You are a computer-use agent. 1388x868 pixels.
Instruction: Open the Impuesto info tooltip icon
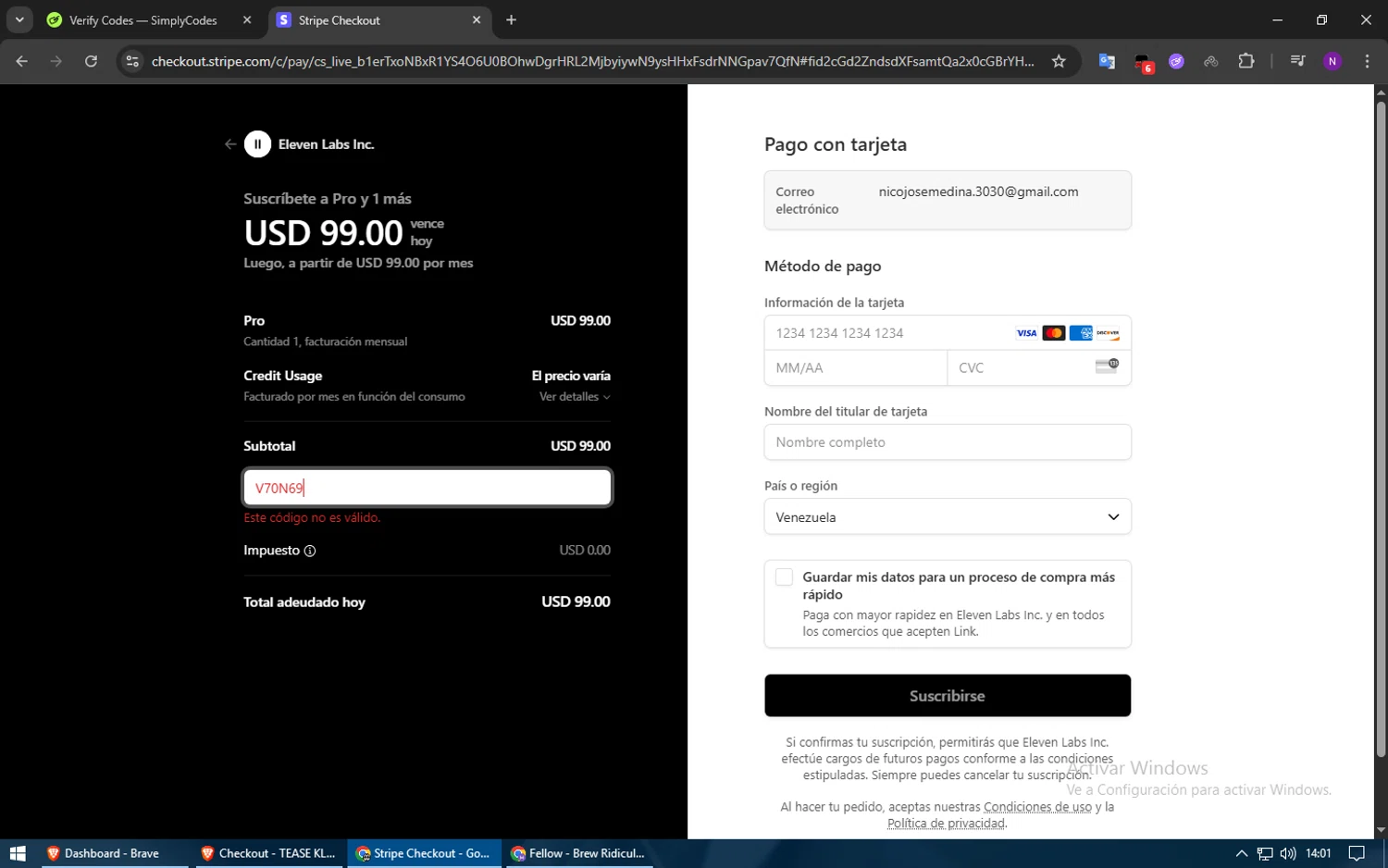point(310,551)
